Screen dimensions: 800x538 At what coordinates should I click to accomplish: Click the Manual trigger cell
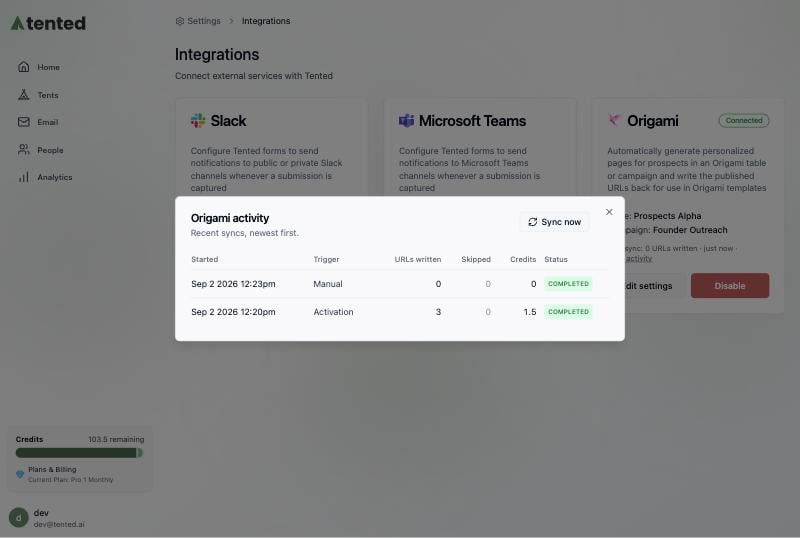[328, 284]
